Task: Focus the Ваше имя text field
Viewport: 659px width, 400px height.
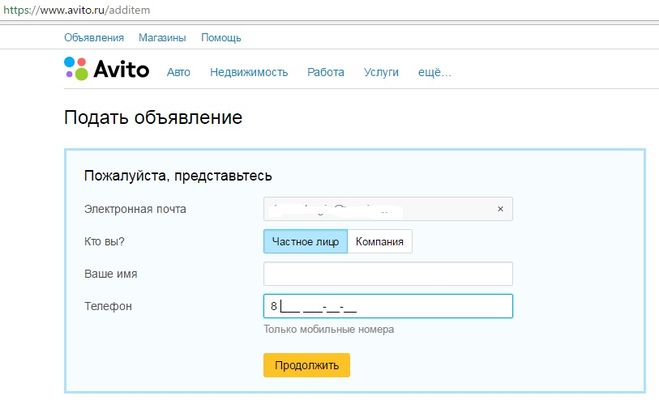Action: pos(387,274)
